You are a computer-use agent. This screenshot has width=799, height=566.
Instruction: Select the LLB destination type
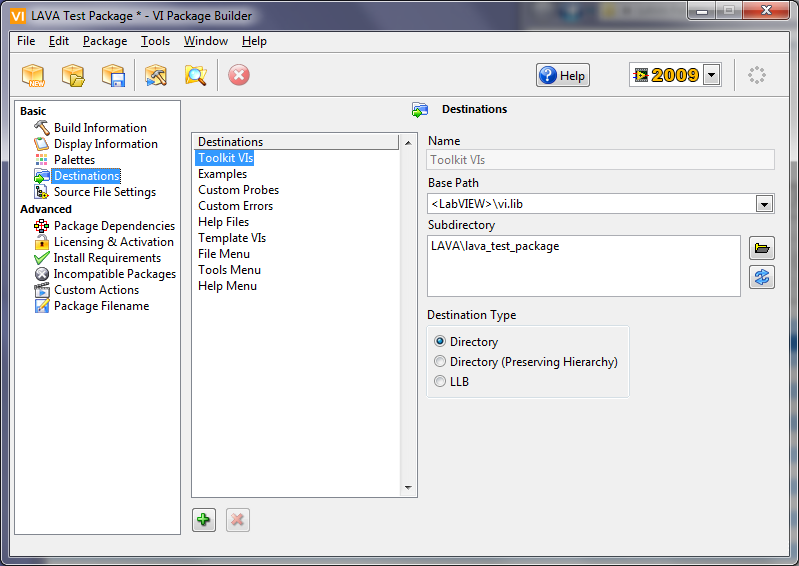(440, 381)
